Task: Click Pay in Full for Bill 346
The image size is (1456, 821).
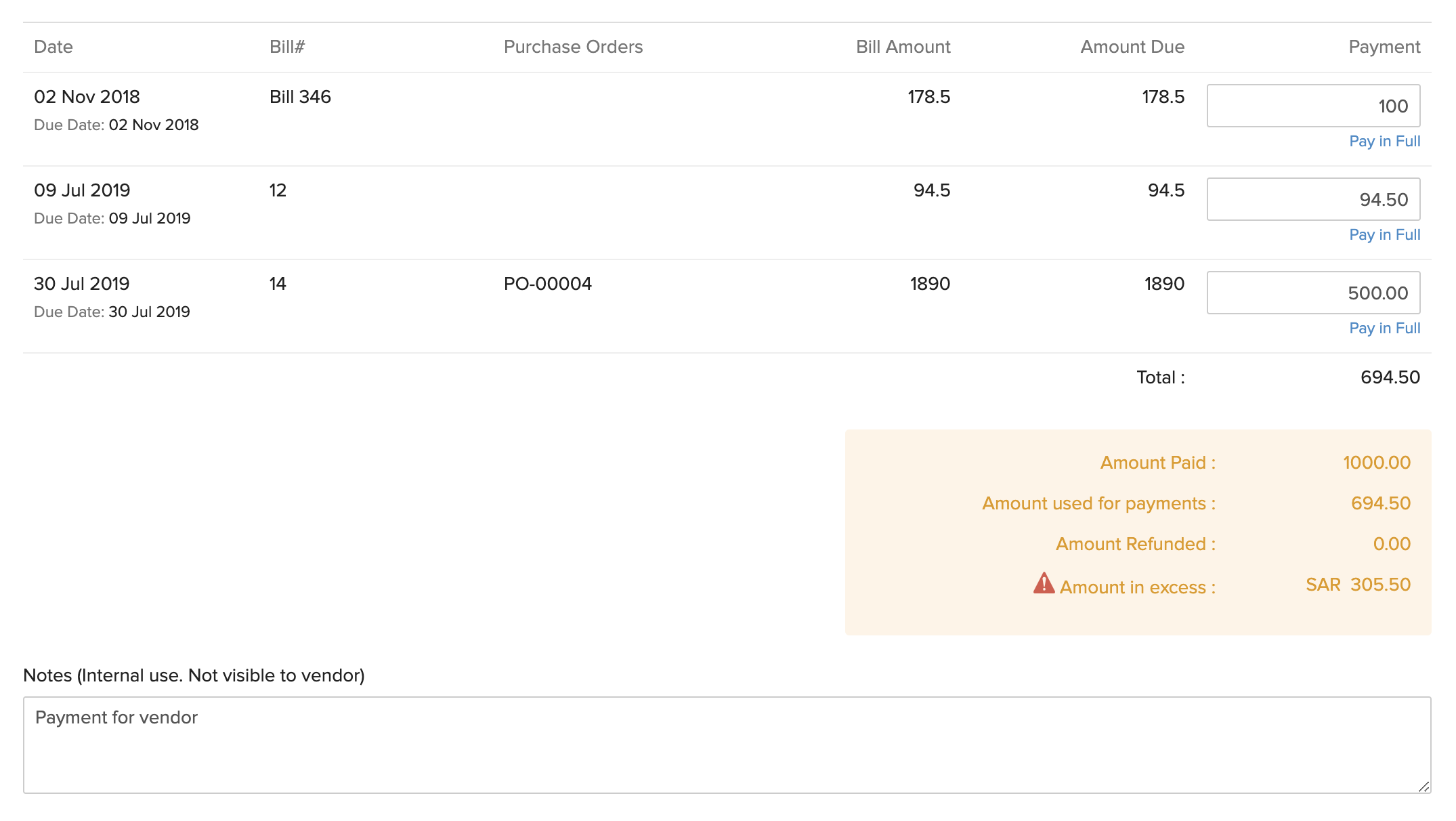Action: point(1384,141)
